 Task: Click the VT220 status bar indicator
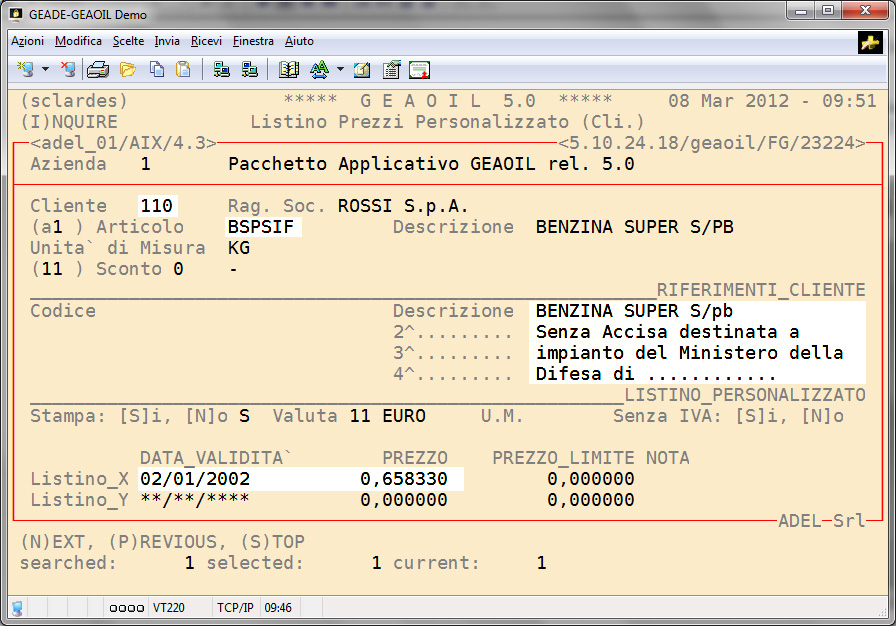coord(168,607)
